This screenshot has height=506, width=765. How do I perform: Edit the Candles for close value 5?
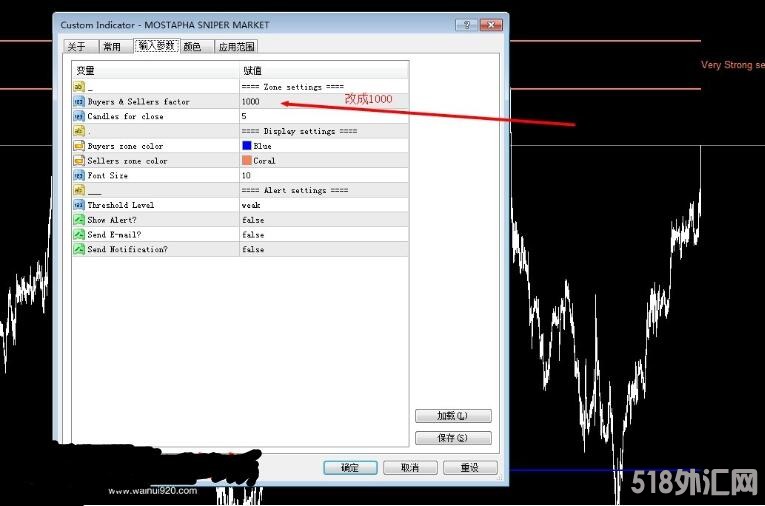pyautogui.click(x=324, y=116)
